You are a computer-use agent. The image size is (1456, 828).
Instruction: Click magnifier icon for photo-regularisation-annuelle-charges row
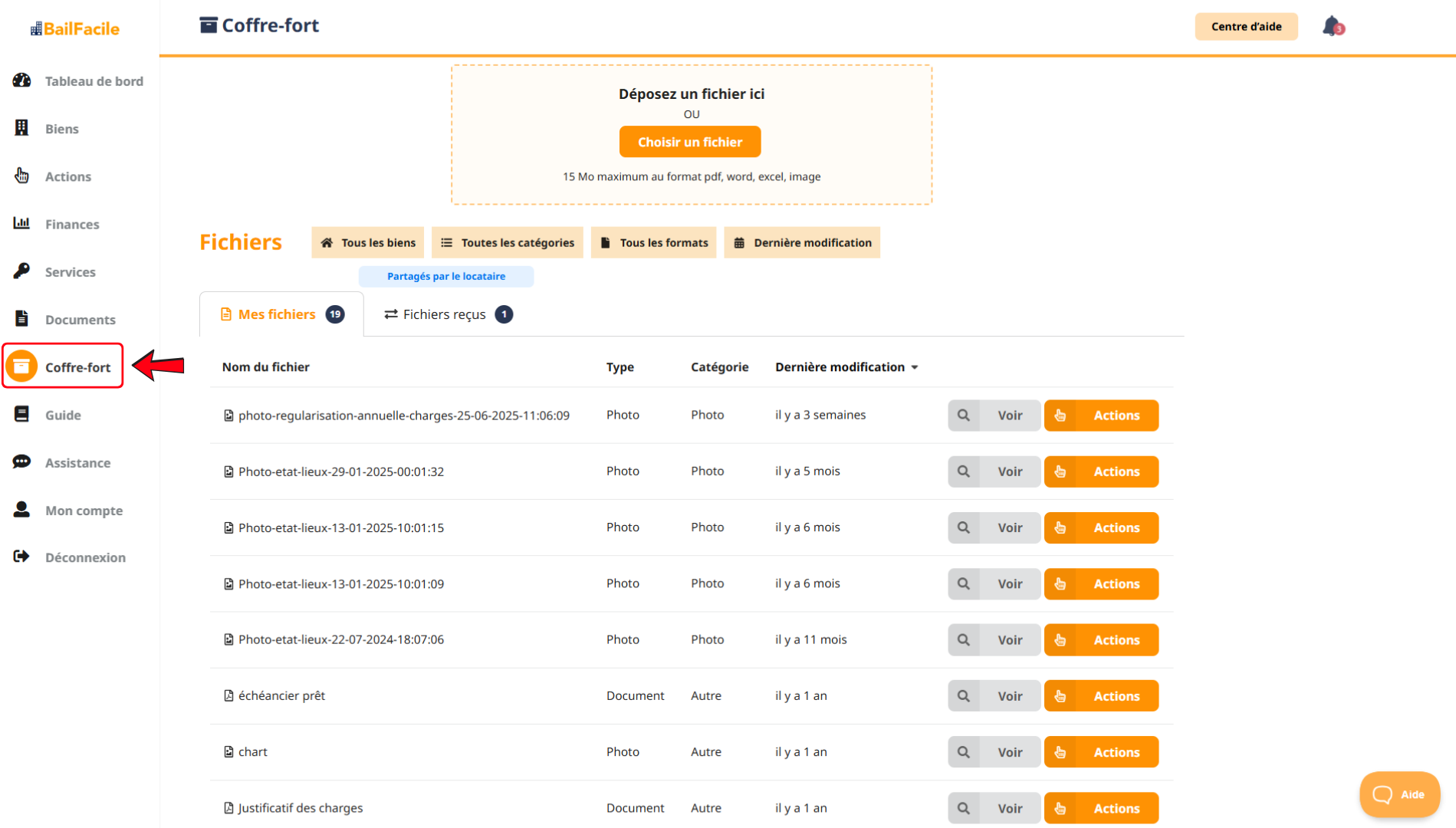[x=964, y=416]
